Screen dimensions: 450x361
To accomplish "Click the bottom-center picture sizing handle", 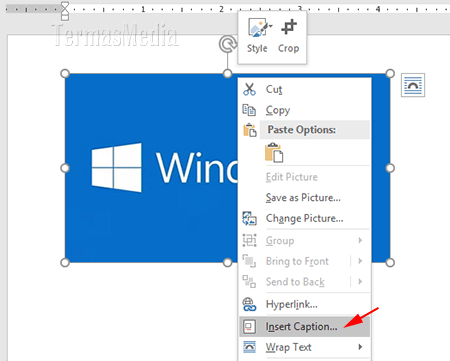I will 228,263.
